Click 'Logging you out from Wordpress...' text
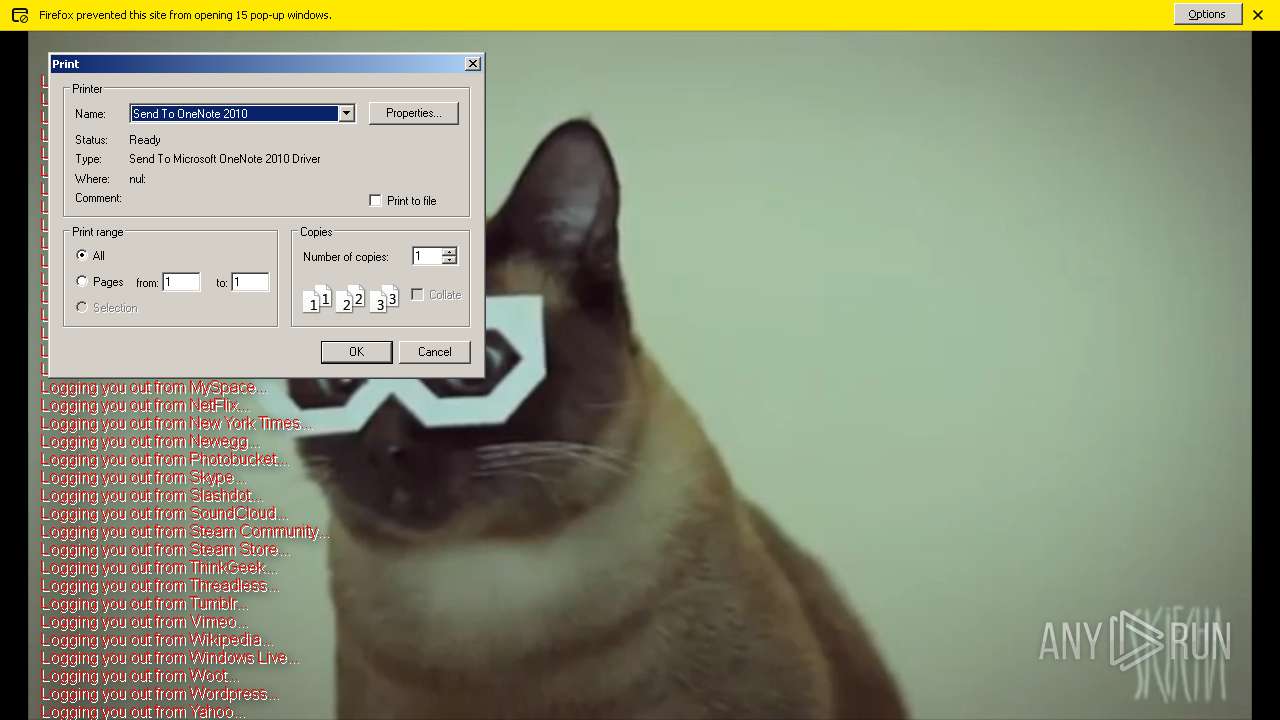Viewport: 1280px width, 720px height. tap(160, 693)
